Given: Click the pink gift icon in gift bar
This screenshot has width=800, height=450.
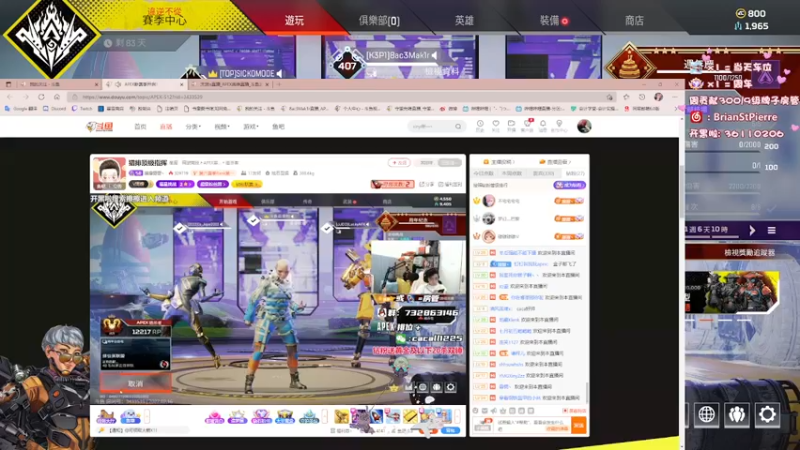Looking at the screenshot, I should pos(214,417).
